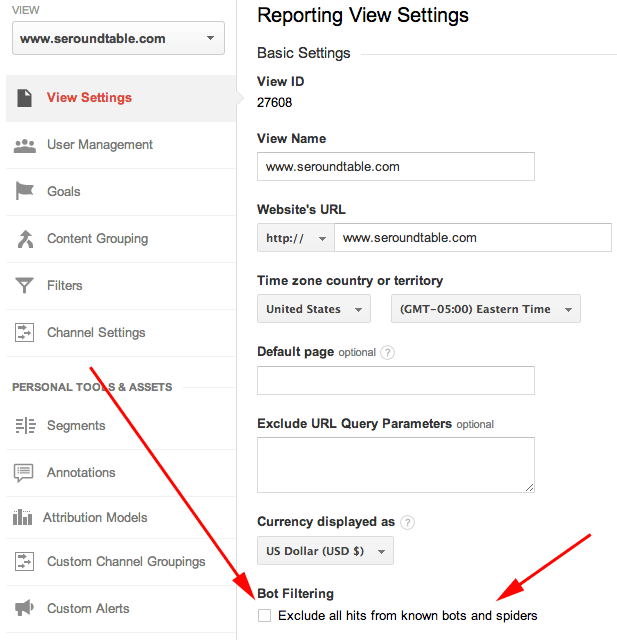Click the Channel Settings icon

(24, 332)
